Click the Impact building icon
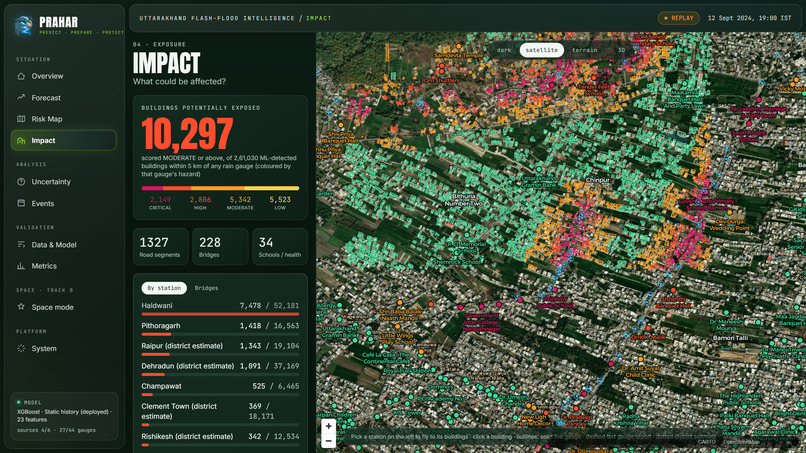The image size is (806, 453). (21, 140)
